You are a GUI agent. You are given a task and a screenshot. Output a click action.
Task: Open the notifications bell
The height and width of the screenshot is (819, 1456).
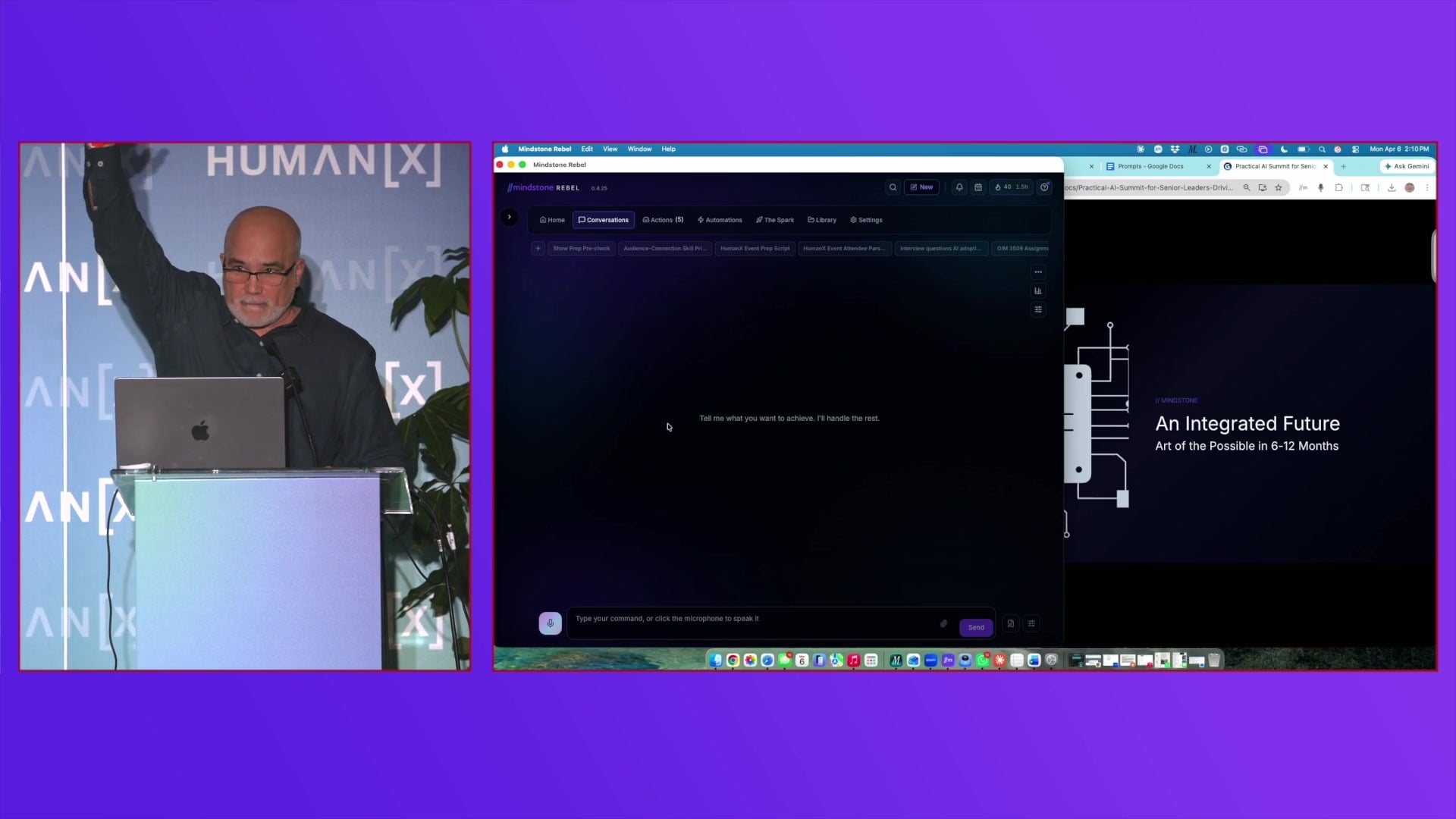pos(959,187)
